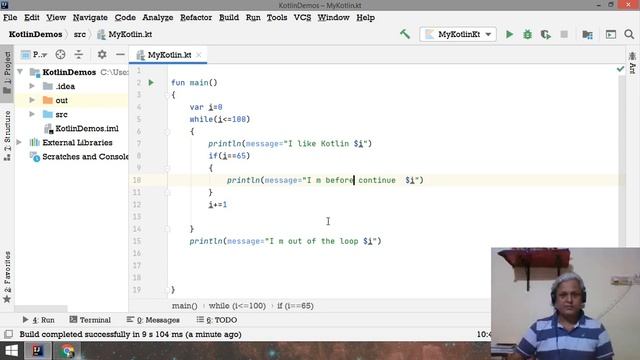The height and width of the screenshot is (360, 640).
Task: Start debugging with the bug icon
Action: [527, 34]
